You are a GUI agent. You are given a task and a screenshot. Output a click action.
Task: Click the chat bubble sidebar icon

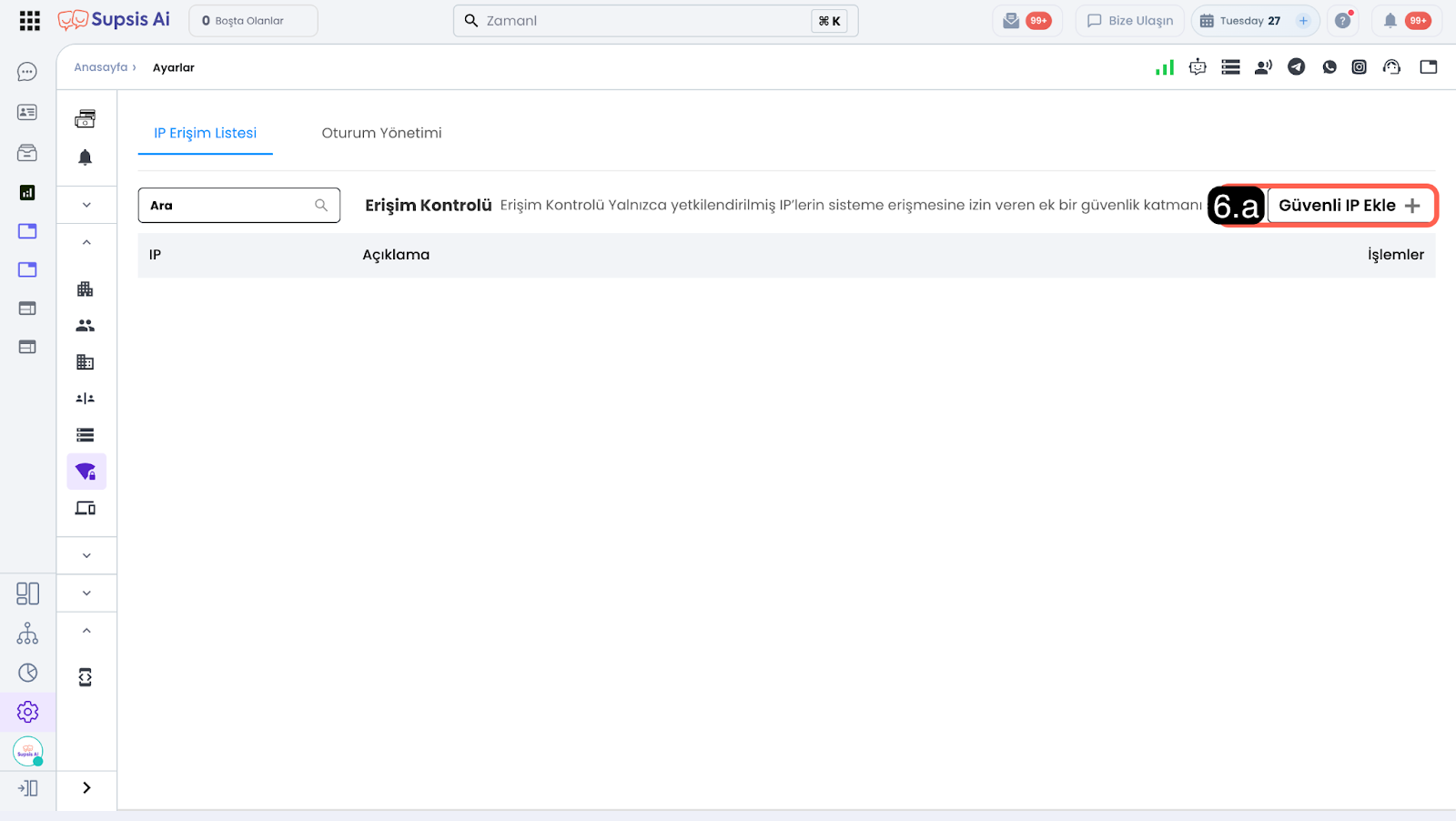27,72
